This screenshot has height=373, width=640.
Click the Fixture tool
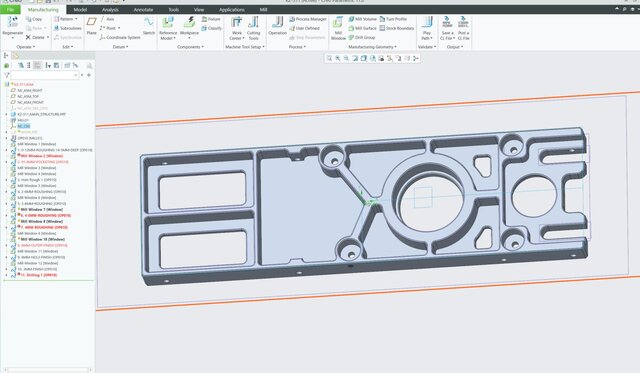[x=211, y=19]
